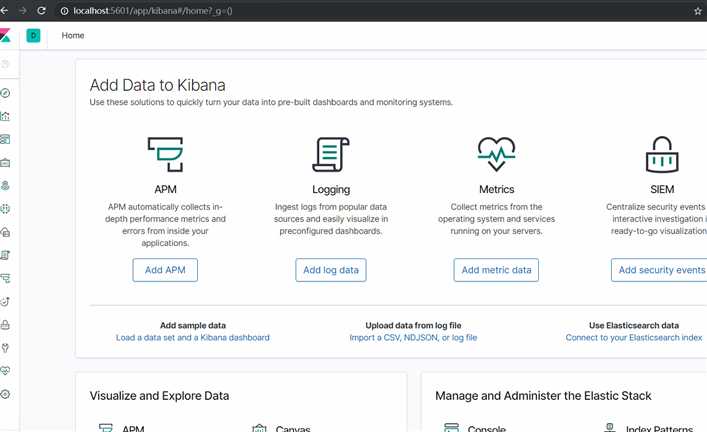Viewport: 707px width, 432px height.
Task: Click the Logging card title
Action: coord(331,189)
